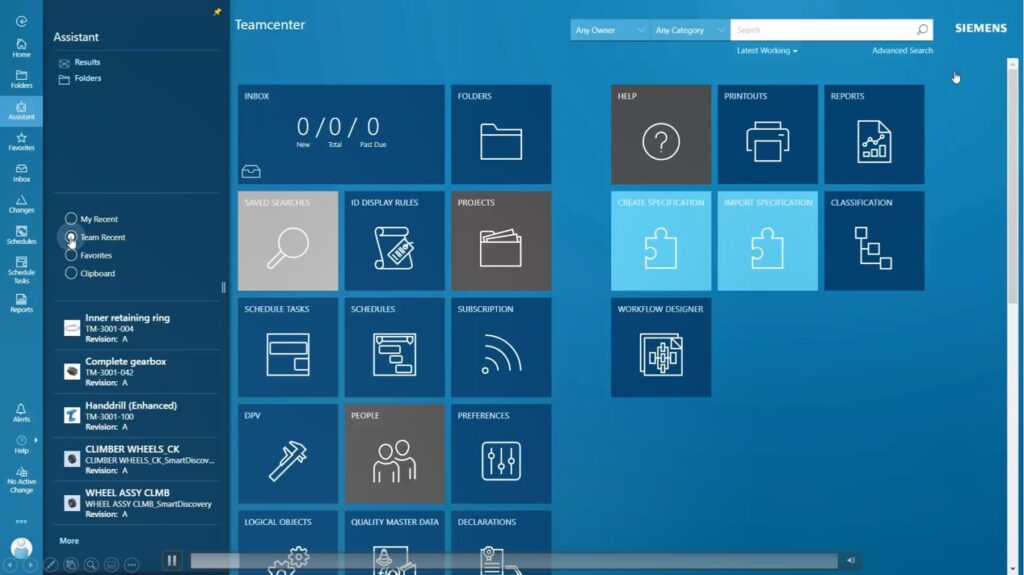
Task: Open Complete gearbox item
Action: tap(137, 372)
